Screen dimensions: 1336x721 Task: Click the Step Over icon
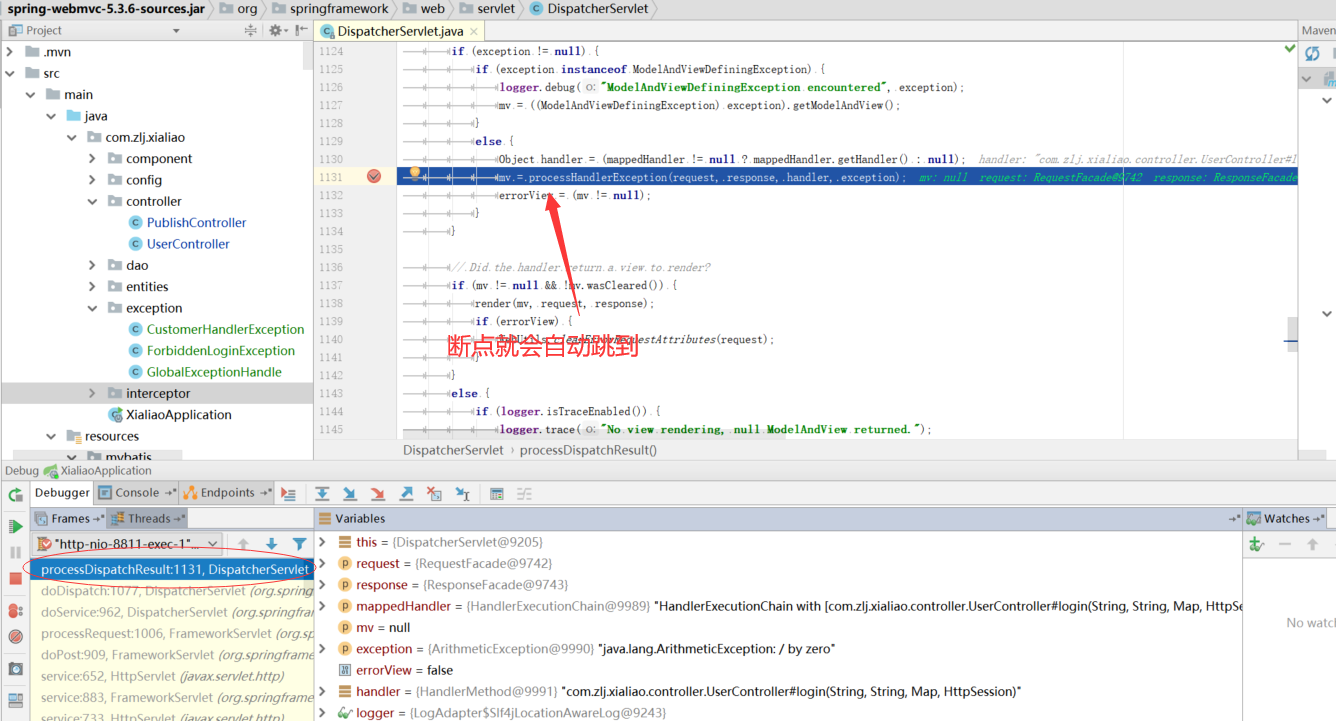point(322,493)
